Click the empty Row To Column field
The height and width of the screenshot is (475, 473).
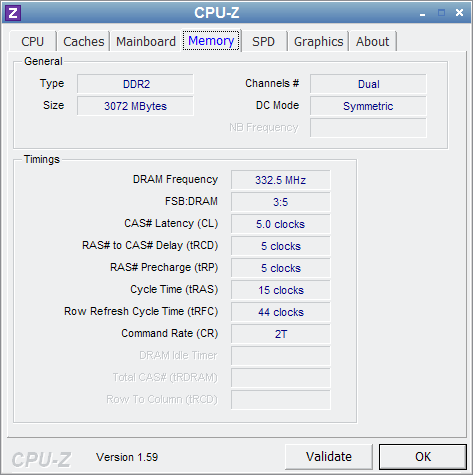coord(281,400)
